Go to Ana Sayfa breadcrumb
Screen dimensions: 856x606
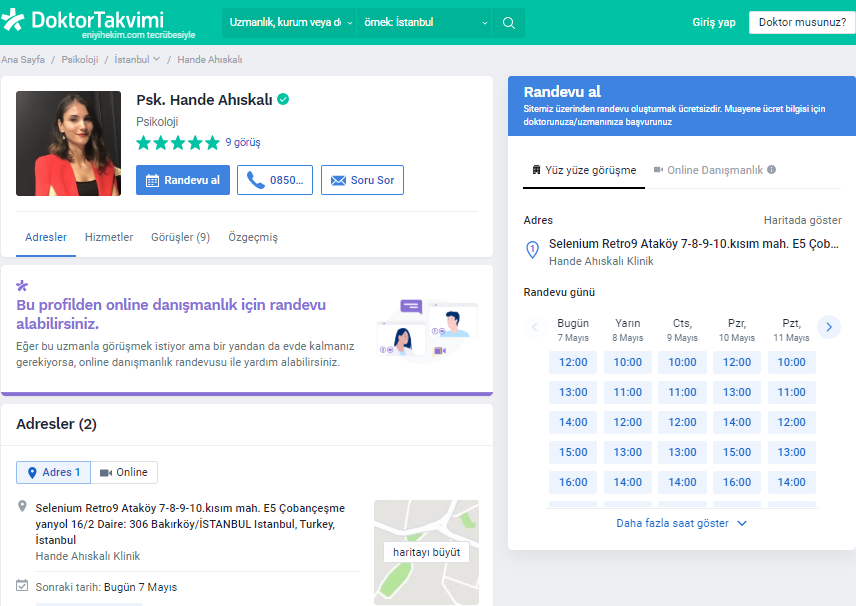pyautogui.click(x=23, y=60)
